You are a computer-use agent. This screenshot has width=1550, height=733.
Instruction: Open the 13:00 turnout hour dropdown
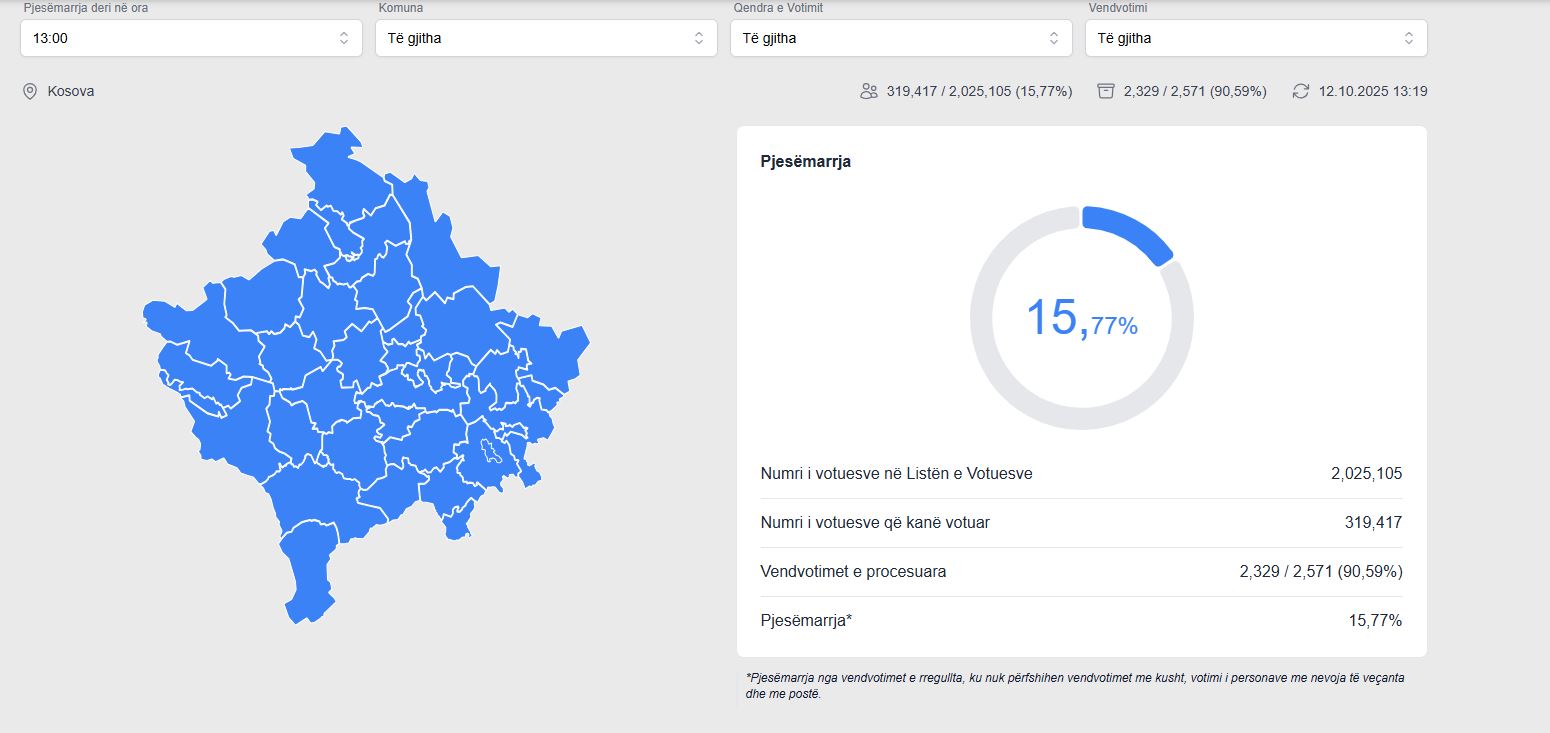tap(191, 38)
